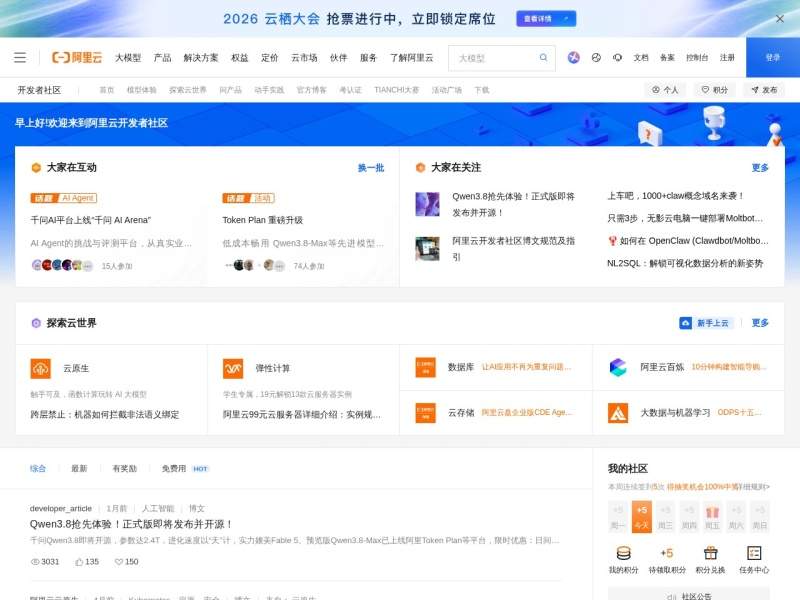This screenshot has height=600, width=800.
Task: Click 换一批 to refresh topics
Action: click(x=371, y=168)
